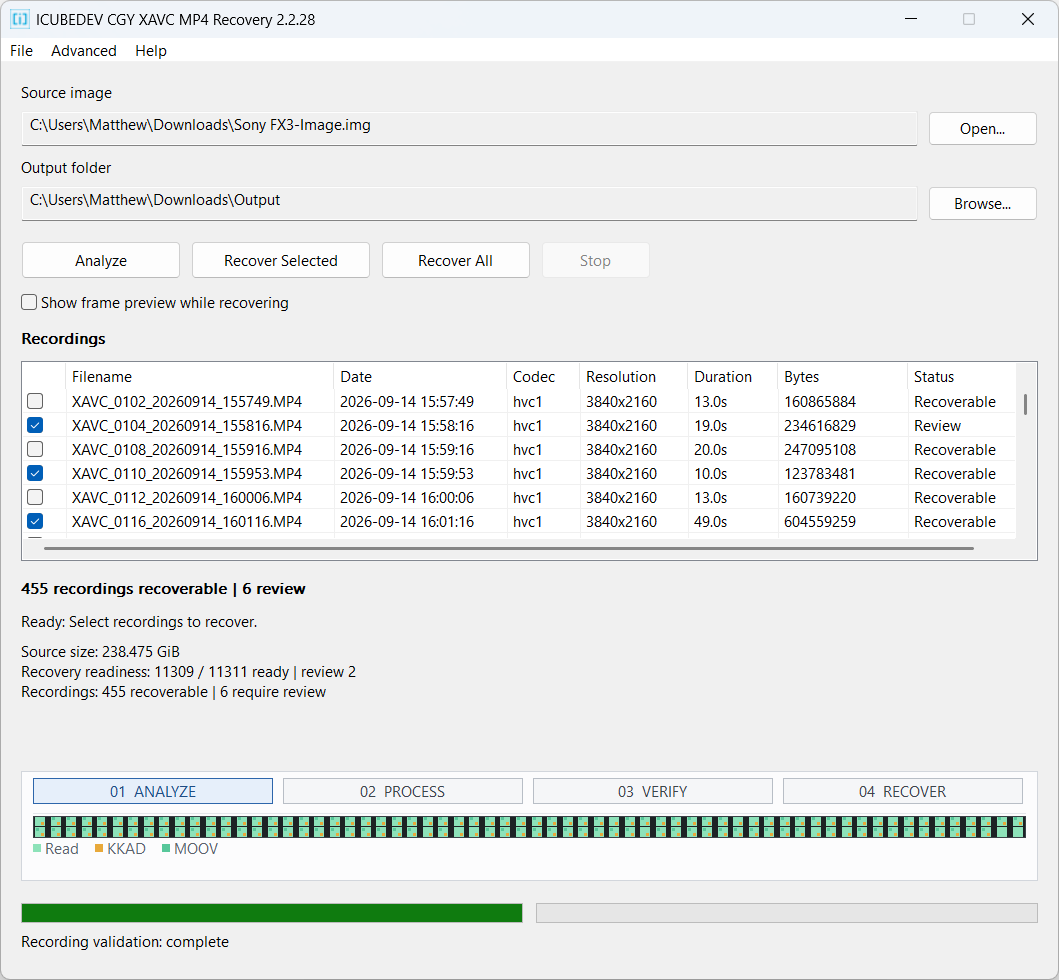Sort by the Filename column header
This screenshot has height=980, width=1059.
click(199, 376)
